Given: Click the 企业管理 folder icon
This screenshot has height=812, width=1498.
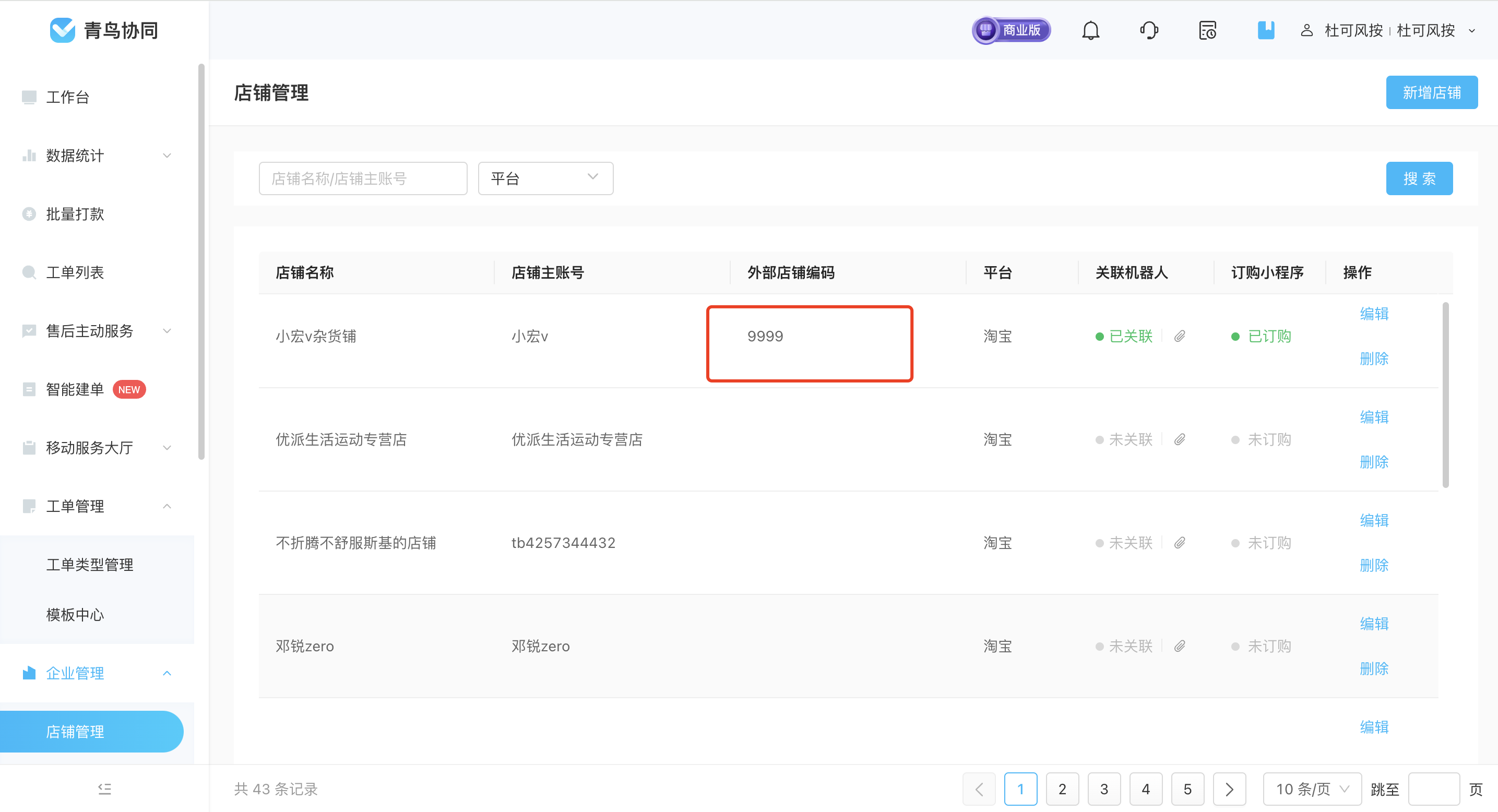Looking at the screenshot, I should pos(29,673).
